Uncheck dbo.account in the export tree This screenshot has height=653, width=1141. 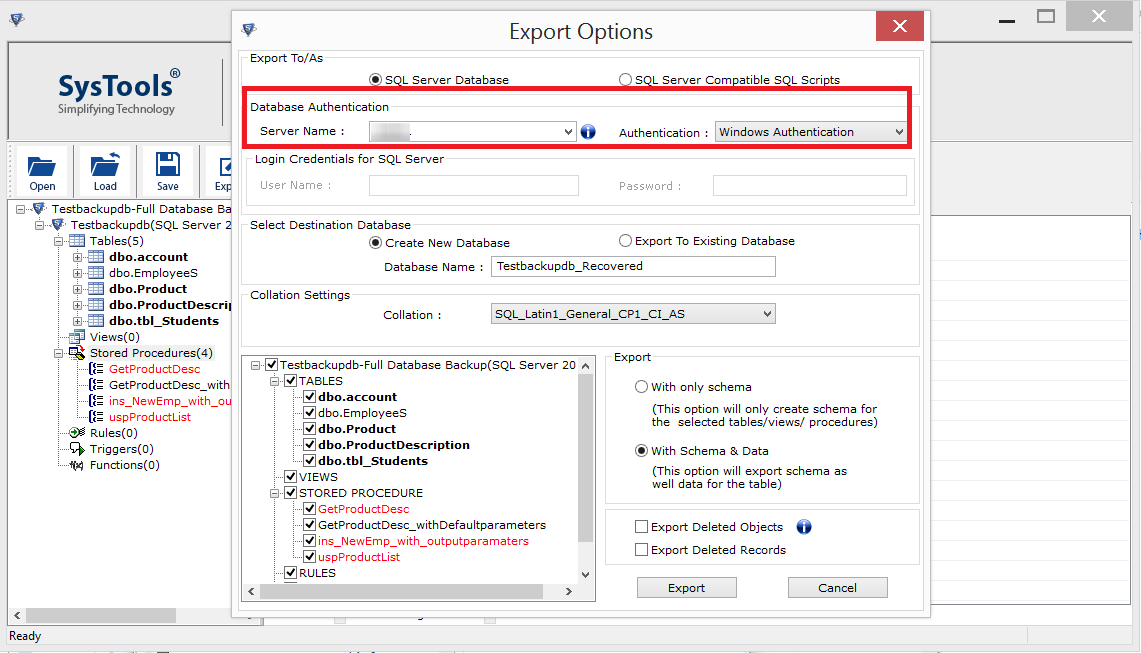[309, 397]
